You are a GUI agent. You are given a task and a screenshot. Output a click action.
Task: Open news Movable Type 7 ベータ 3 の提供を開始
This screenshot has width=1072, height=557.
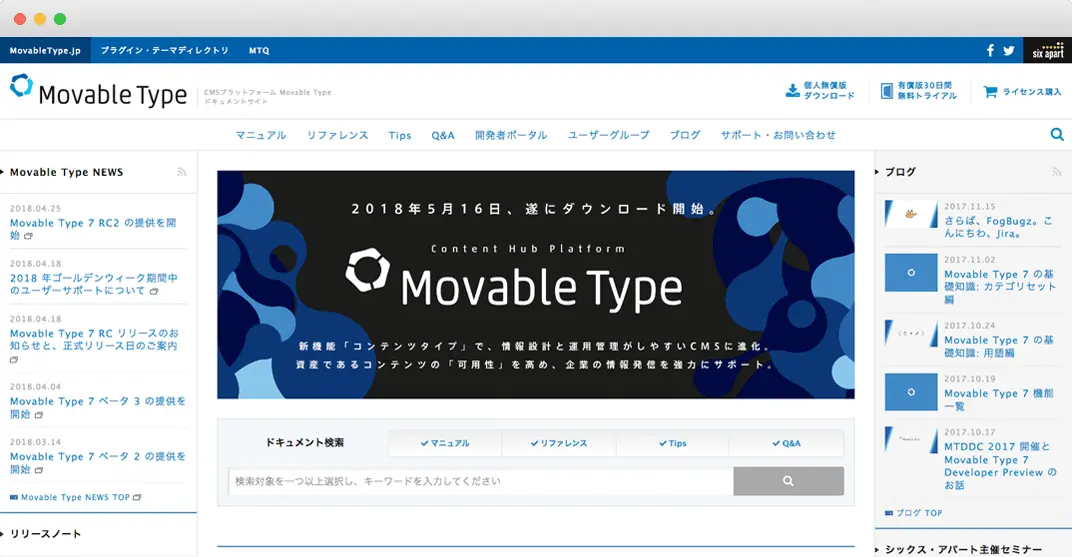point(98,407)
